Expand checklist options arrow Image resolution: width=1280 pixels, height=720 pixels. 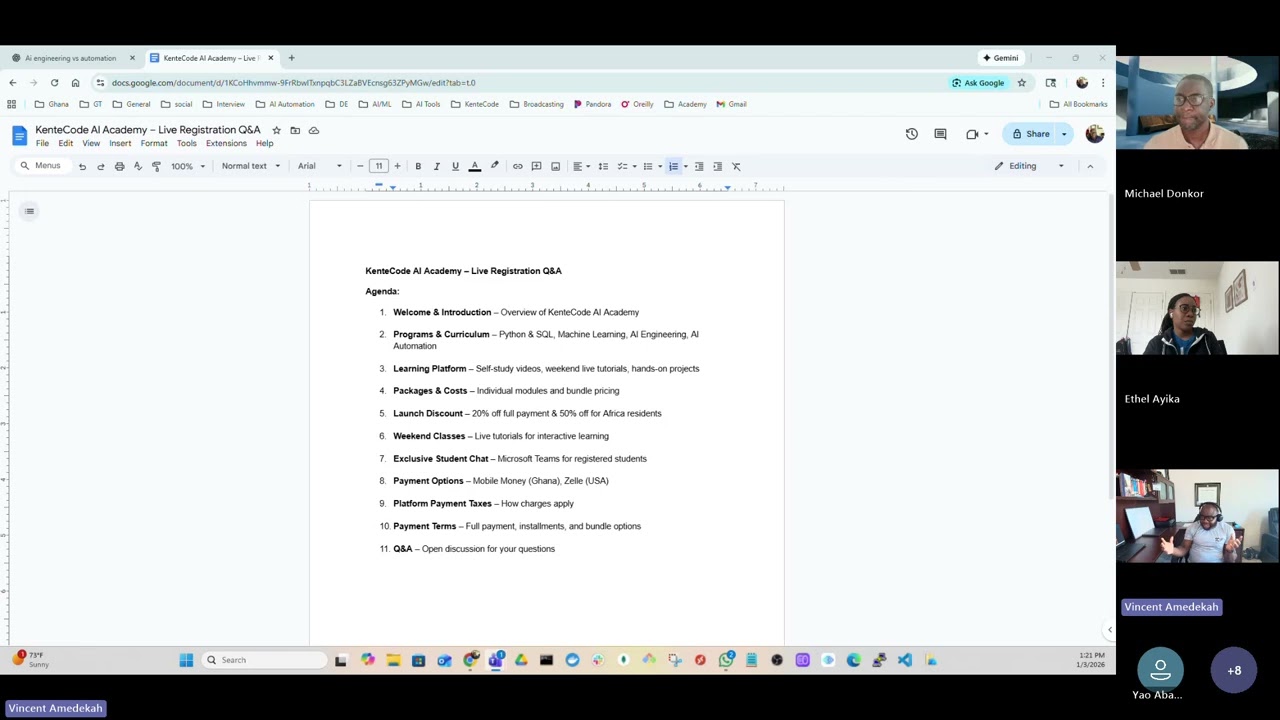coord(634,166)
